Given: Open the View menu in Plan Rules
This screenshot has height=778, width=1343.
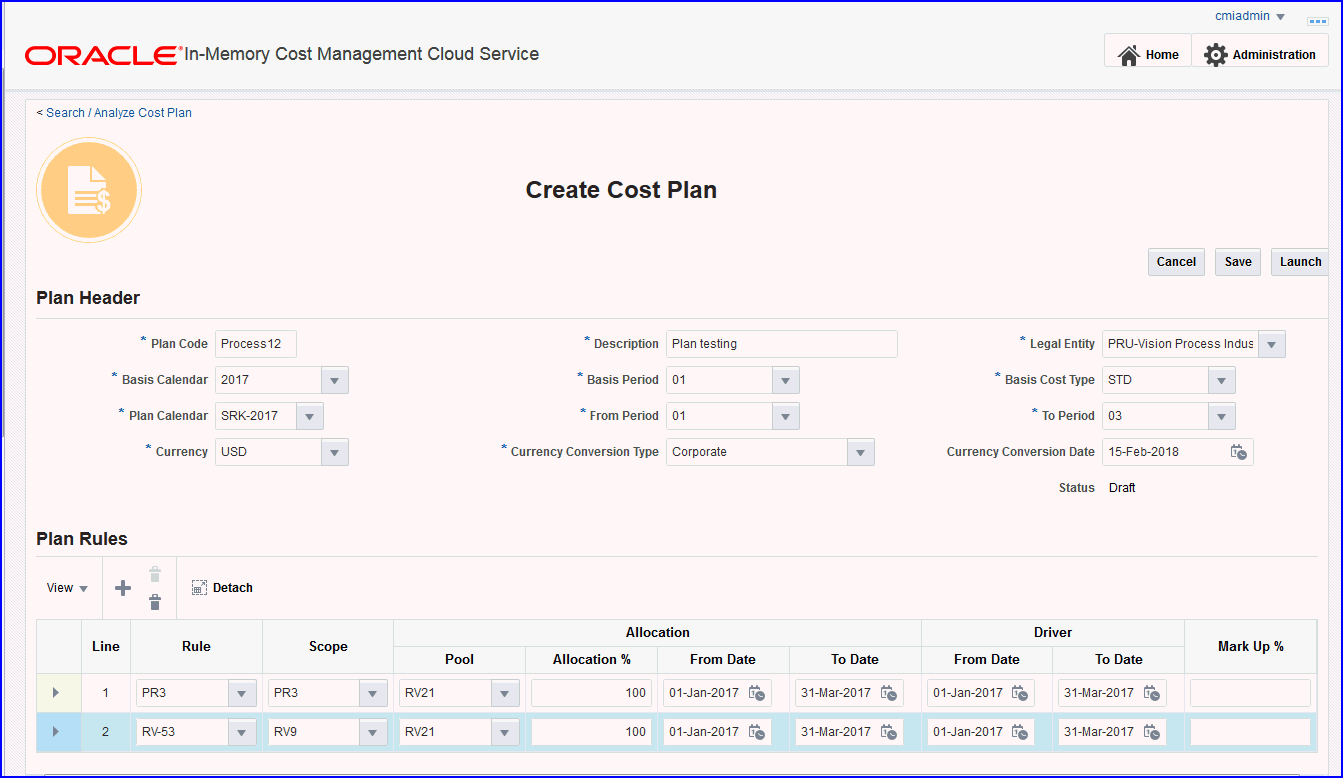Looking at the screenshot, I should click(68, 588).
